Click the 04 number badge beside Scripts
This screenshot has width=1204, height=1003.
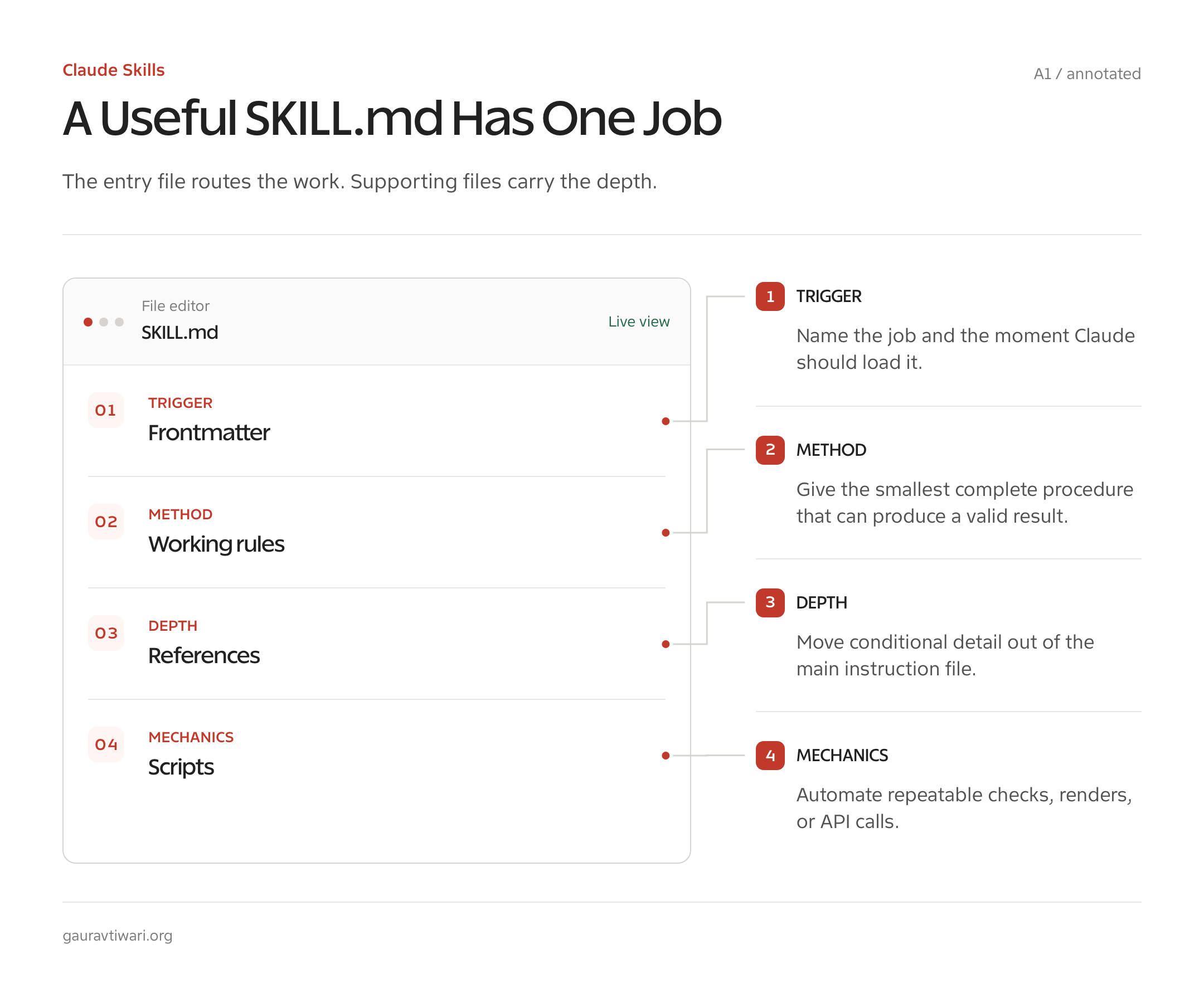[106, 744]
